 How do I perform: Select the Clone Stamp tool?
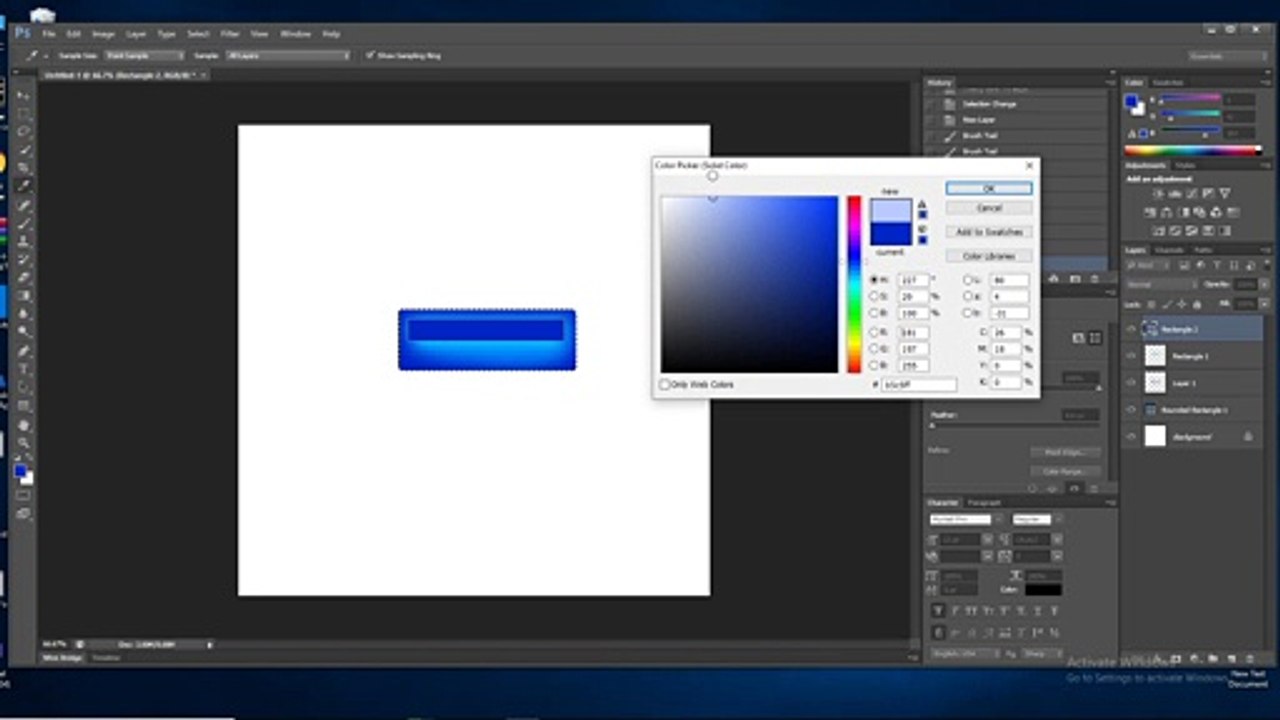[x=24, y=240]
